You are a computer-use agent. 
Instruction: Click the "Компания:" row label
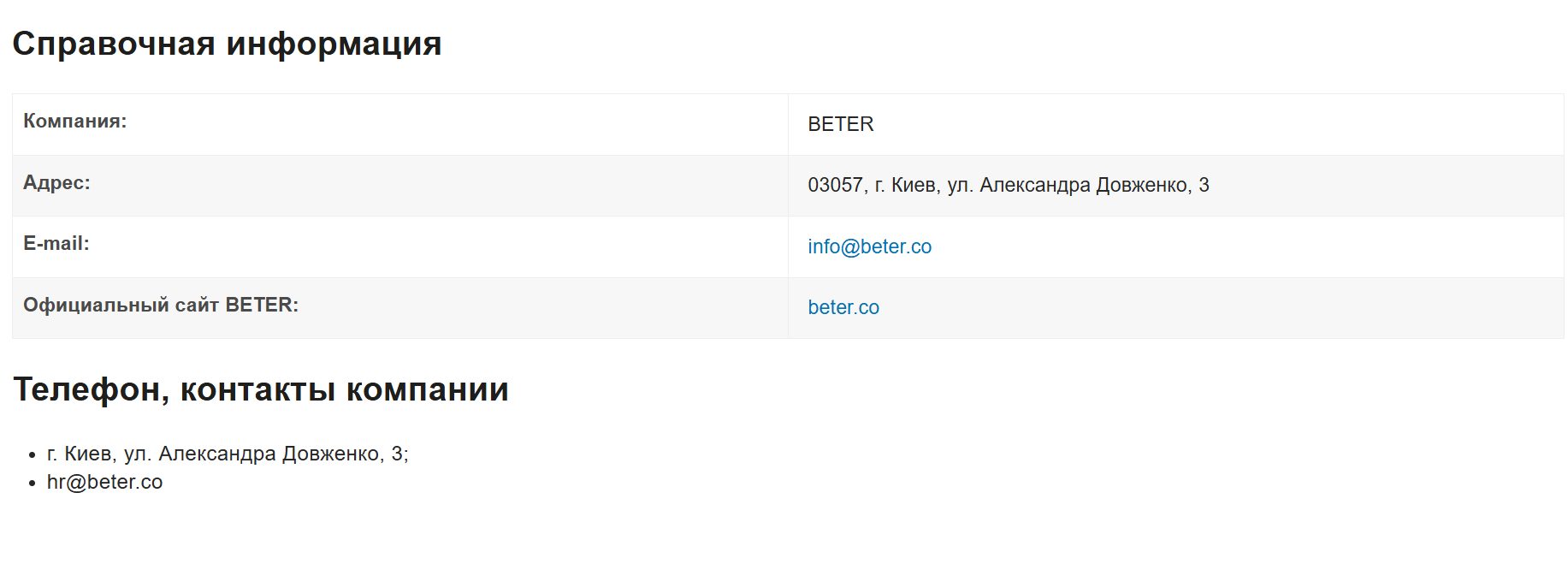[x=74, y=121]
